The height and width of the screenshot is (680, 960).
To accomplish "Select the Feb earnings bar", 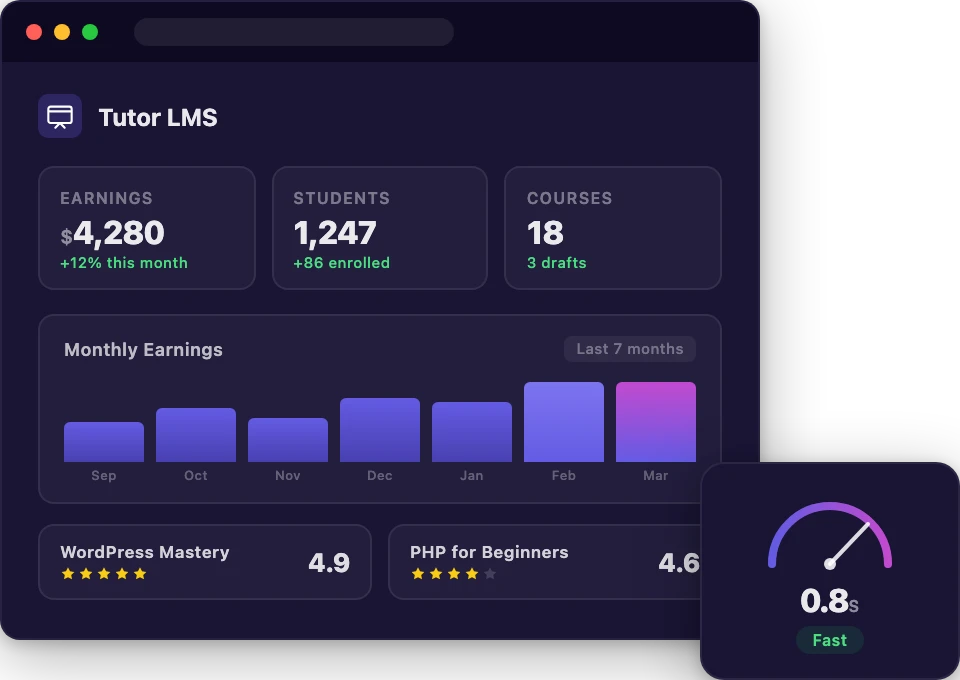I will click(x=564, y=422).
